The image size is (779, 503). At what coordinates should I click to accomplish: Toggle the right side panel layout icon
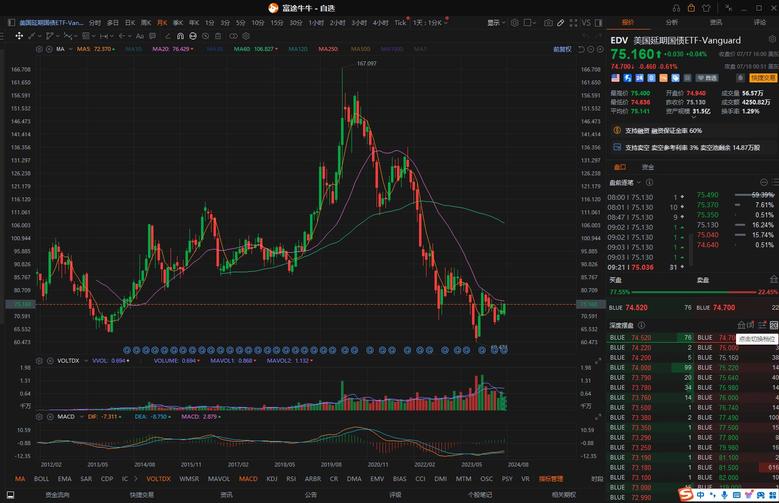(599, 23)
